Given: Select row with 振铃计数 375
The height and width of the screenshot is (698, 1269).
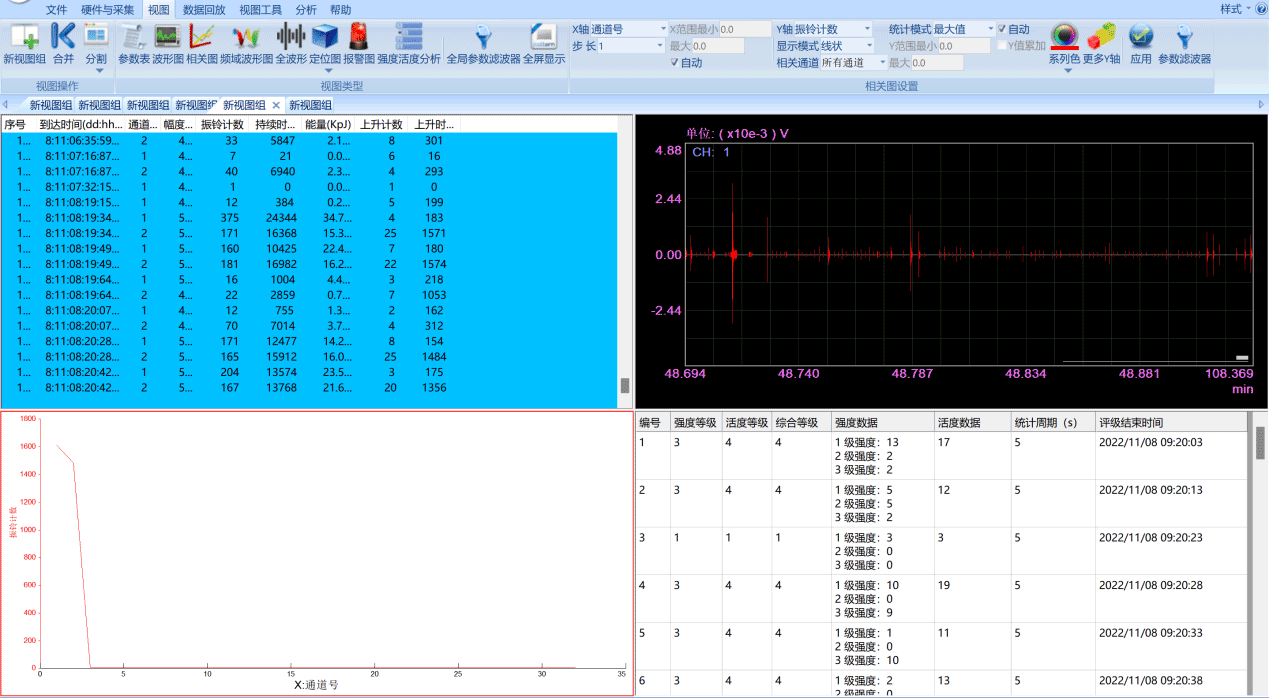Looking at the screenshot, I should pos(309,218).
